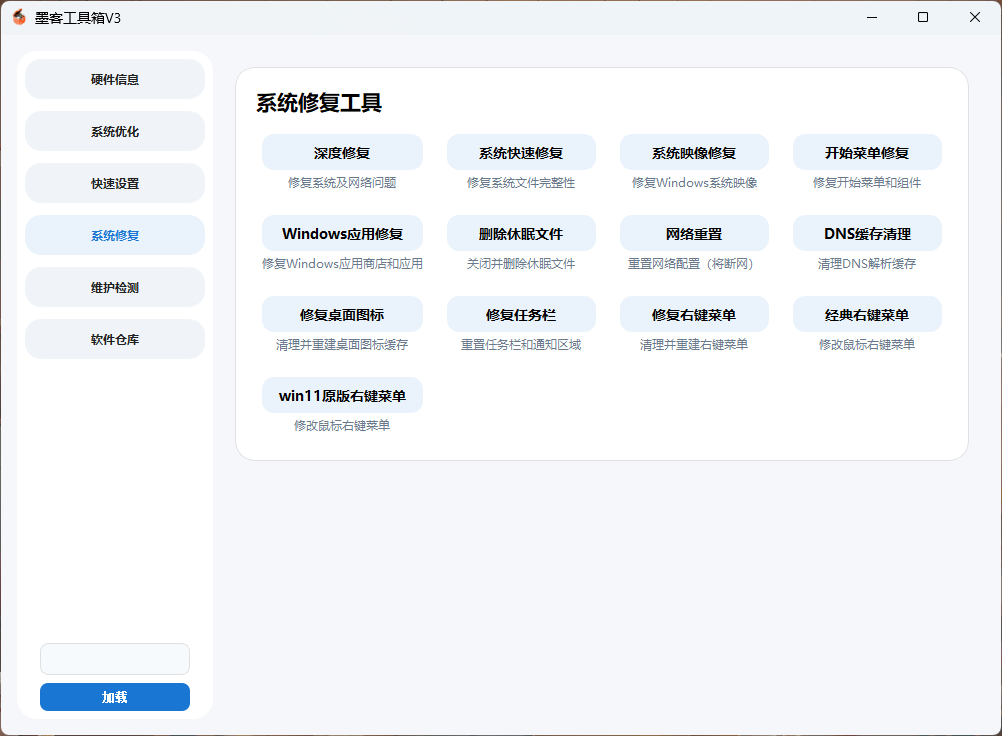Click 修复桌面图标 button
The width and height of the screenshot is (1002, 736).
[x=342, y=315]
